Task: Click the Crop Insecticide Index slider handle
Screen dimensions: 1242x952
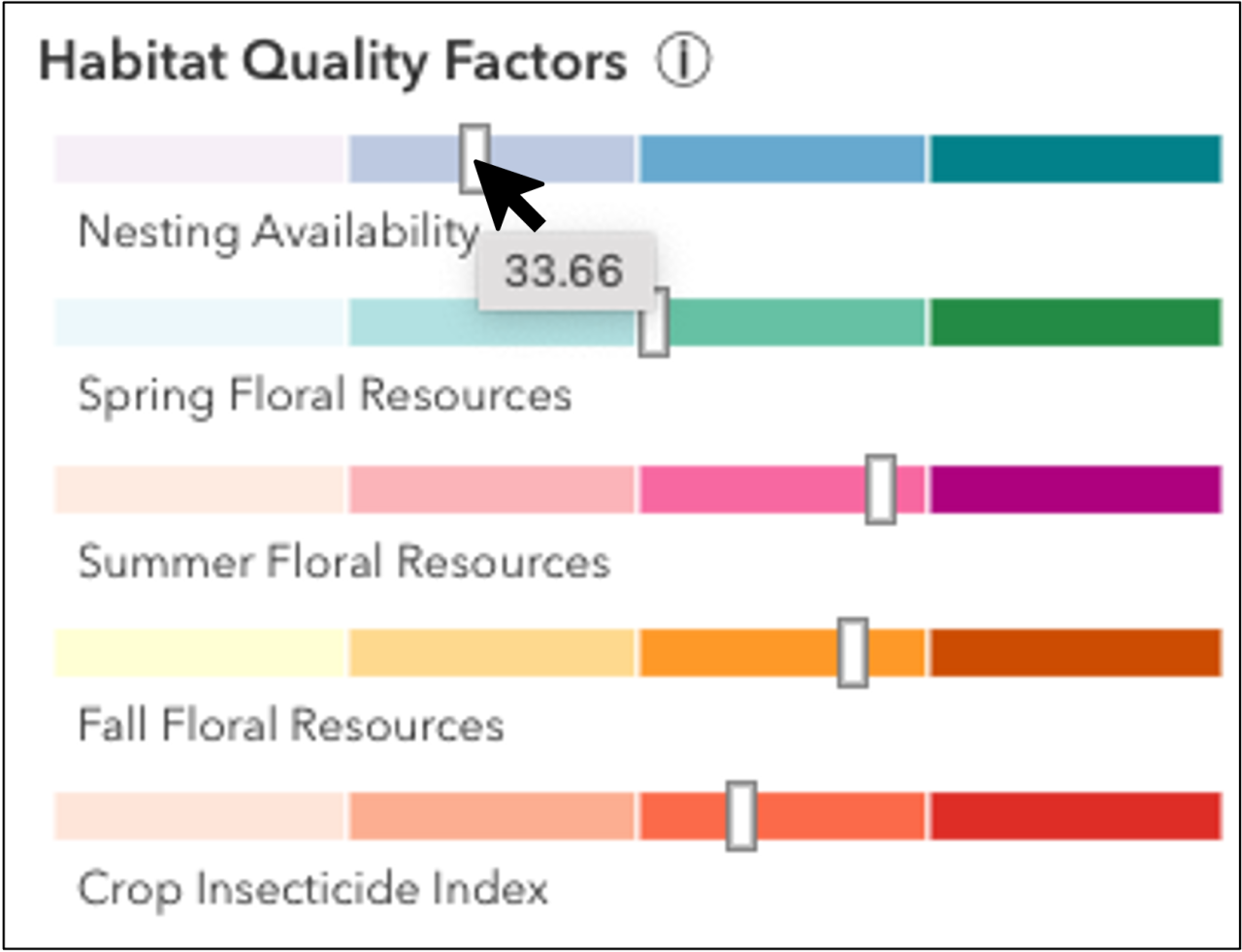Action: pos(741,816)
